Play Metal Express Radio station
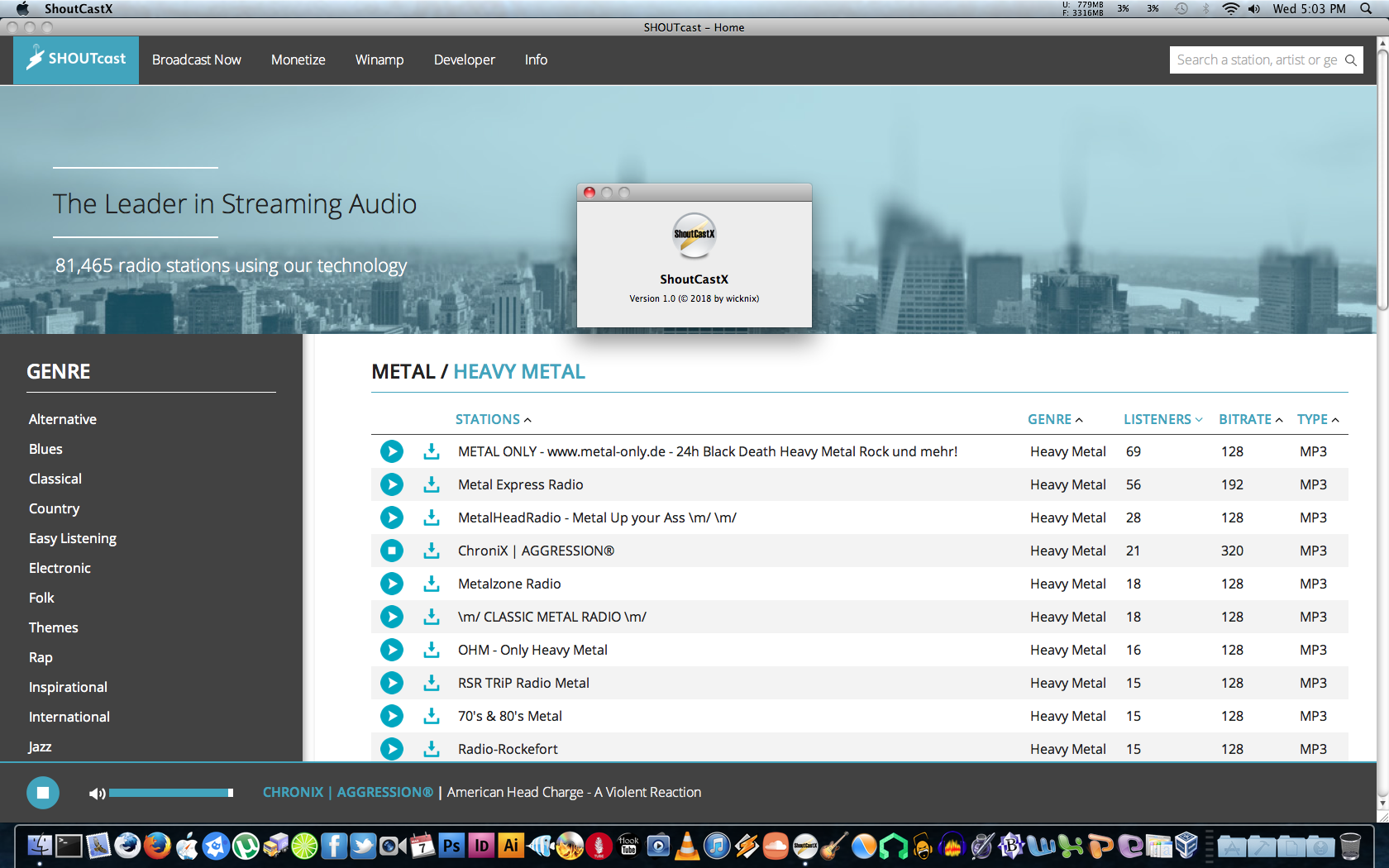The height and width of the screenshot is (868, 1389). pyautogui.click(x=391, y=484)
